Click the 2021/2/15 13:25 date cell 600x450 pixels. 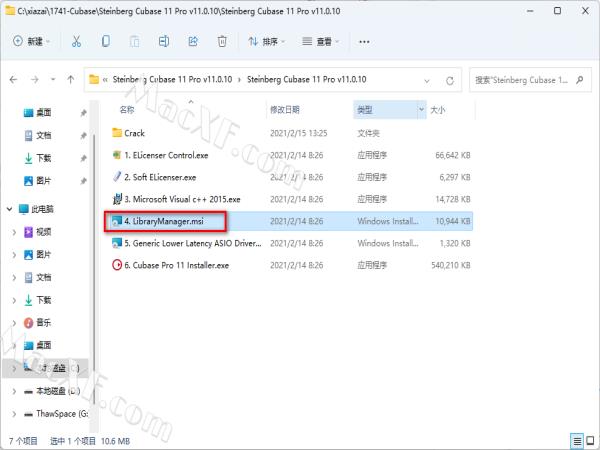(298, 133)
